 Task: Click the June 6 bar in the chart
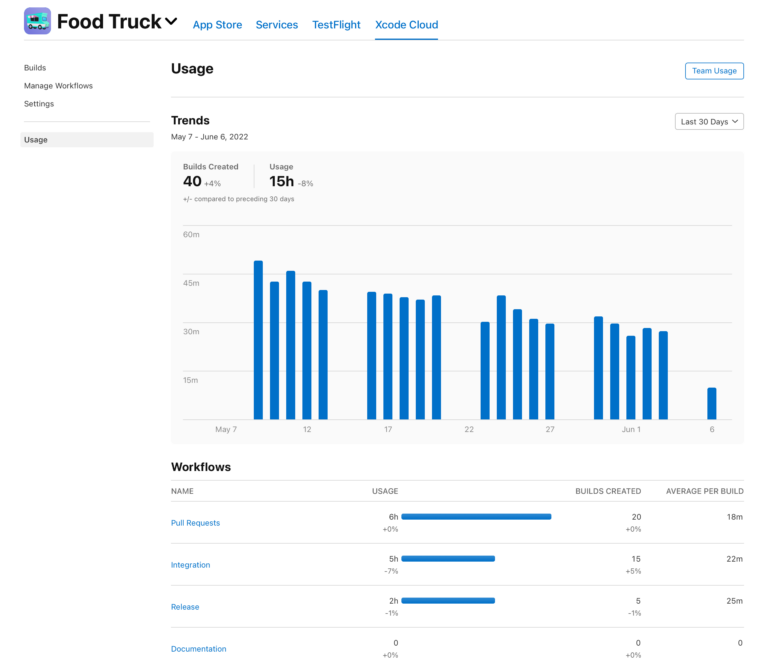click(x=712, y=404)
